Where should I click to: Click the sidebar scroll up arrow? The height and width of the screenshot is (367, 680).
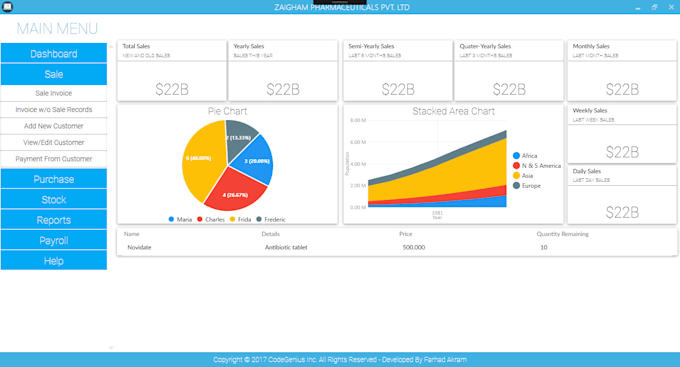111,46
